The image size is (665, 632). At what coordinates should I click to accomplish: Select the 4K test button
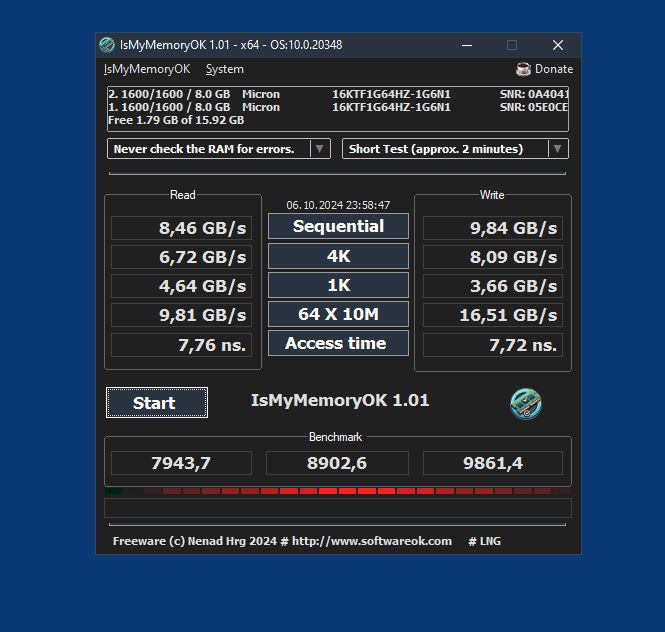[338, 256]
